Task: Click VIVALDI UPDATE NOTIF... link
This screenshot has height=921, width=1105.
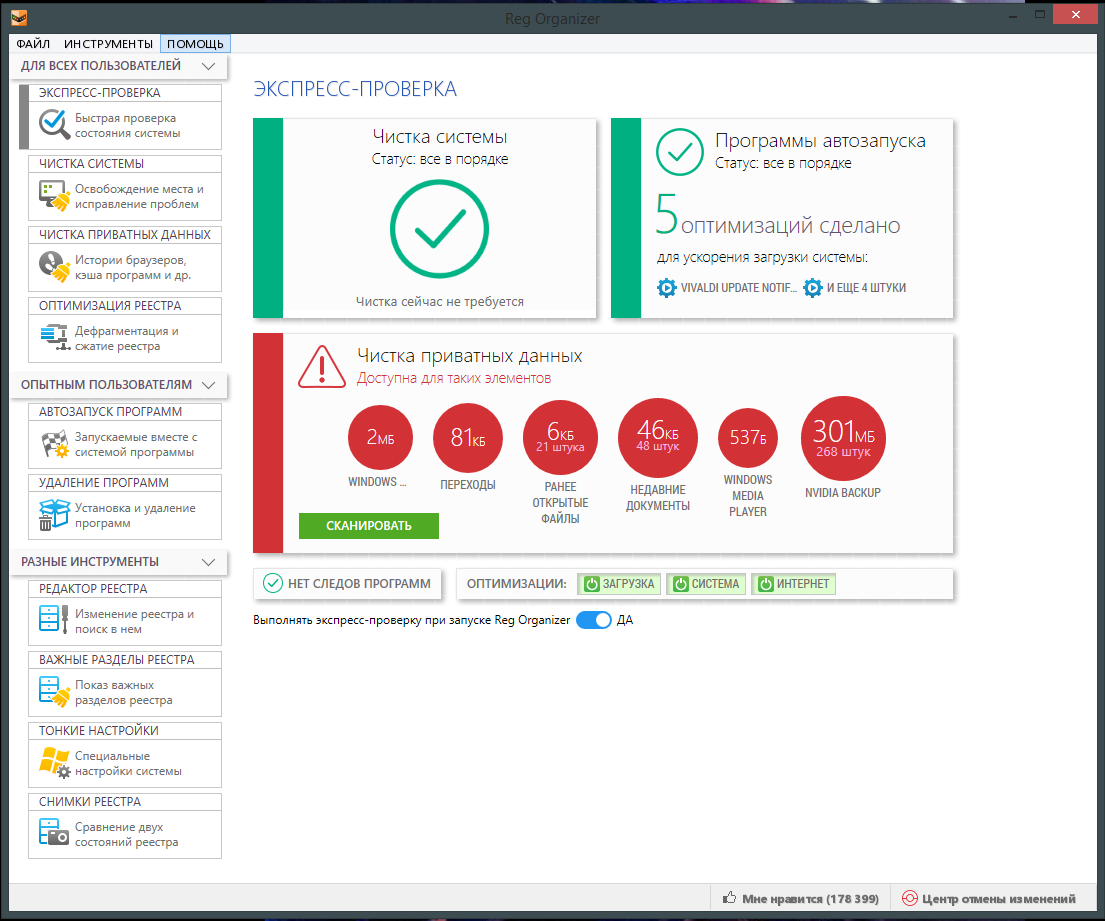Action: 739,288
